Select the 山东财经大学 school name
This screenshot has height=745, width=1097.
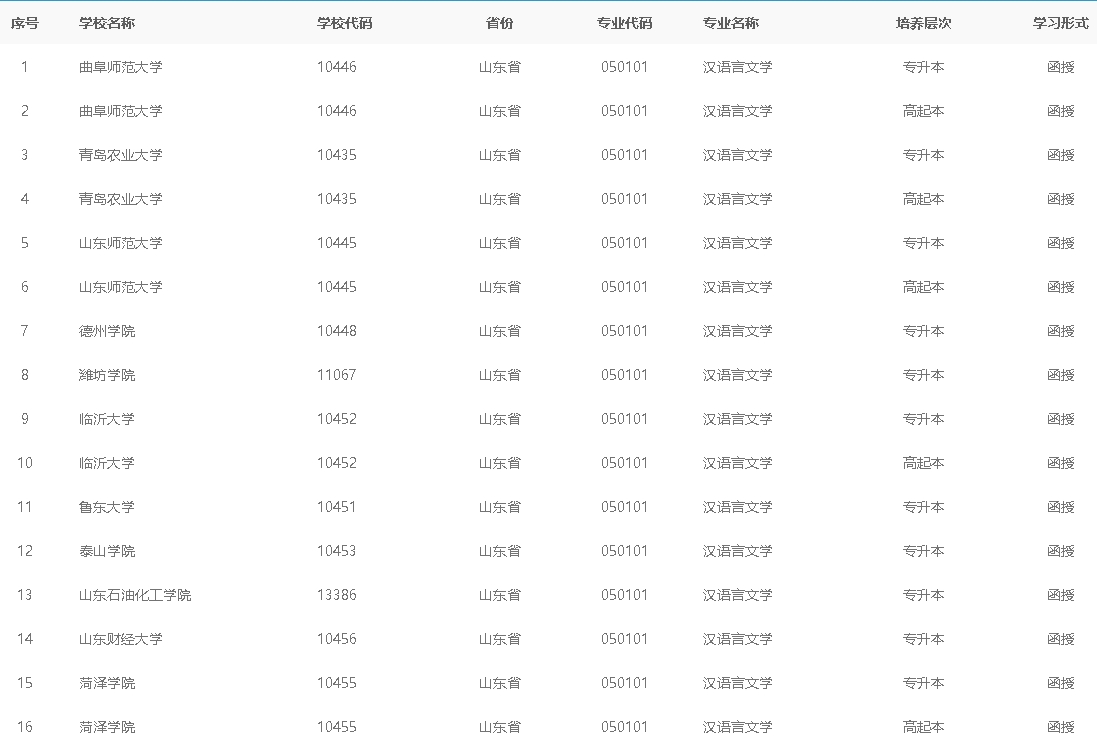tap(120, 639)
